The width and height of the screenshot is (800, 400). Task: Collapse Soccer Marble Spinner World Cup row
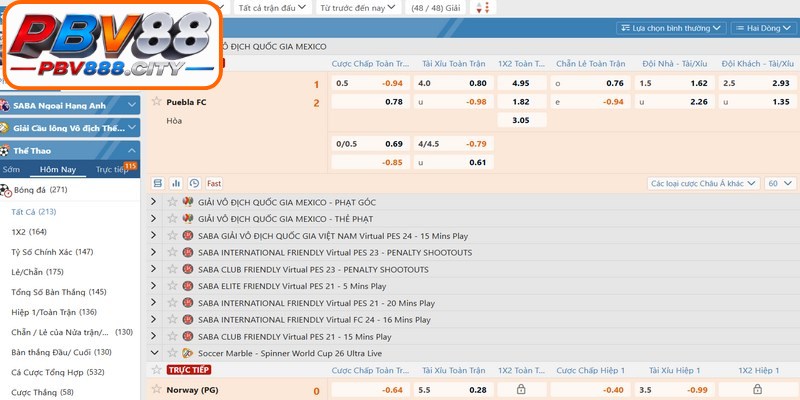pyautogui.click(x=154, y=353)
